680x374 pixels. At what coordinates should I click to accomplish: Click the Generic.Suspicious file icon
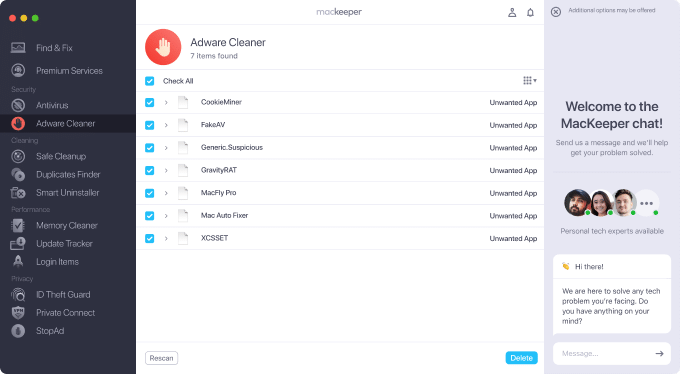pos(183,148)
